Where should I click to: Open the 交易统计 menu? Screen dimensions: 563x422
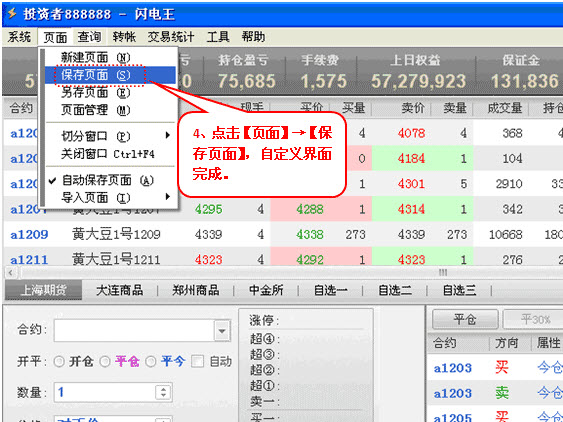171,37
